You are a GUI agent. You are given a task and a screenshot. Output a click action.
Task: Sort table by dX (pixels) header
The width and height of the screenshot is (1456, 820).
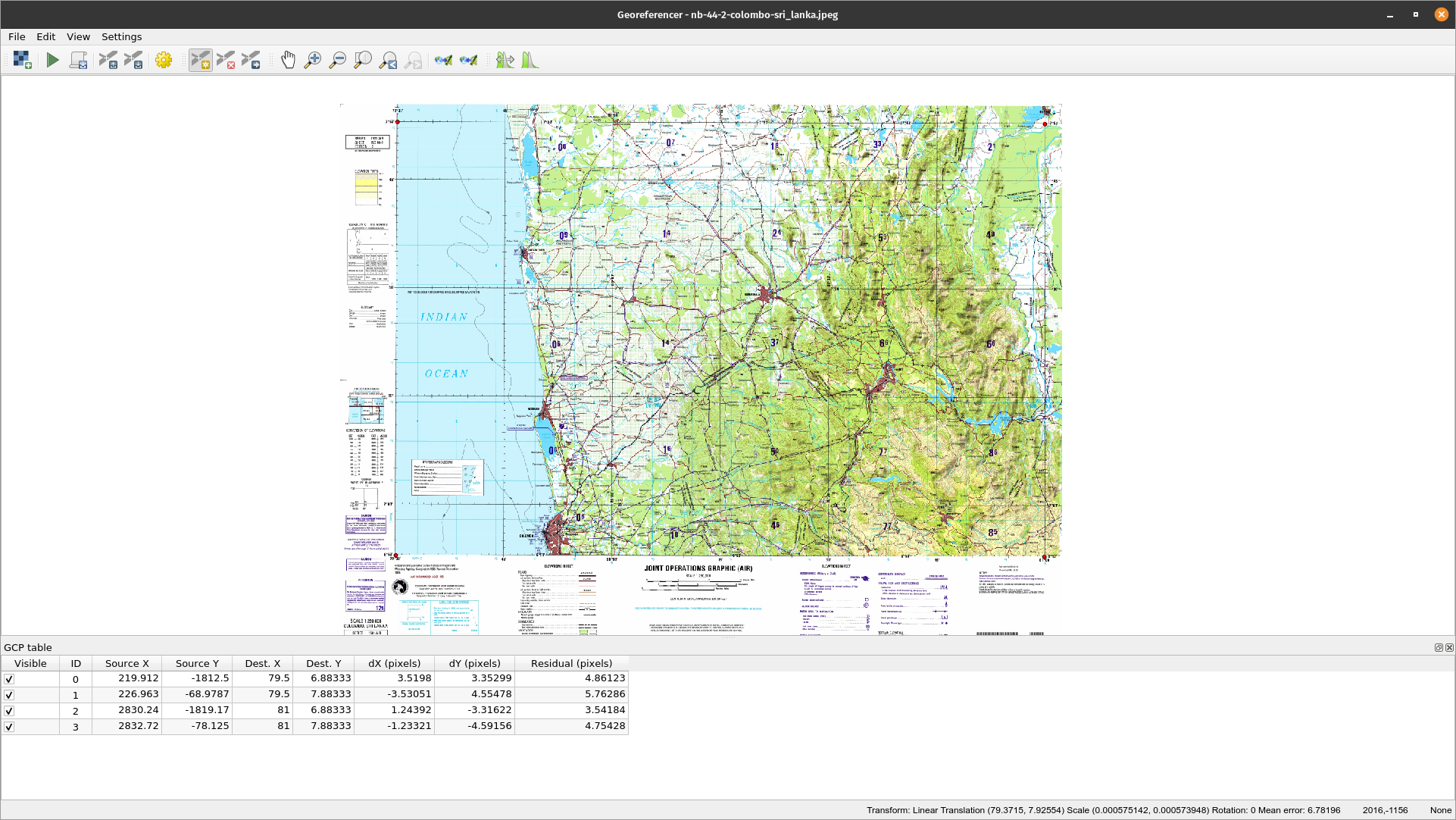(394, 663)
